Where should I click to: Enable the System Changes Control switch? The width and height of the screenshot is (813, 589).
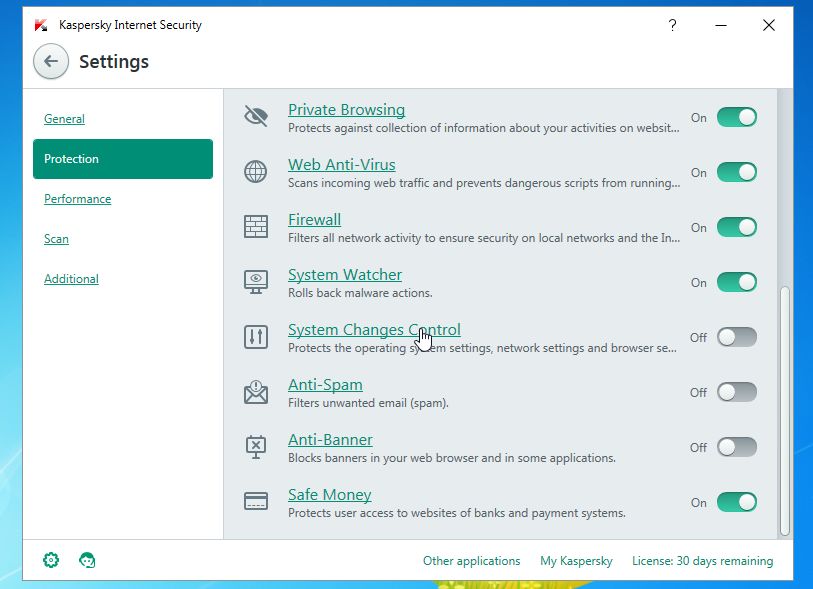pos(737,337)
